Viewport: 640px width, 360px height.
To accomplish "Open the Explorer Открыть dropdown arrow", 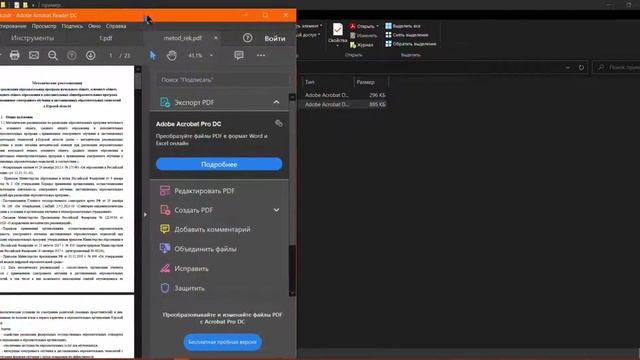I will 377,26.
